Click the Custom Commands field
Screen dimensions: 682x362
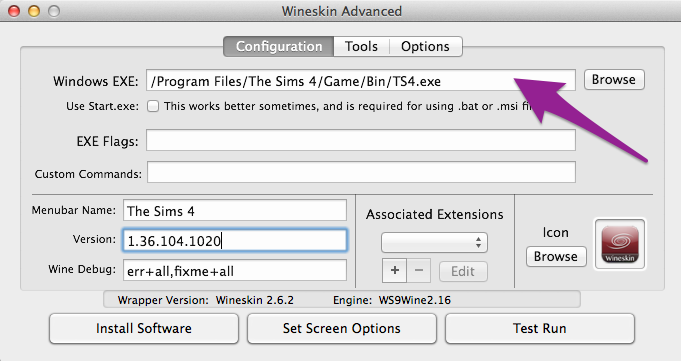pos(361,172)
